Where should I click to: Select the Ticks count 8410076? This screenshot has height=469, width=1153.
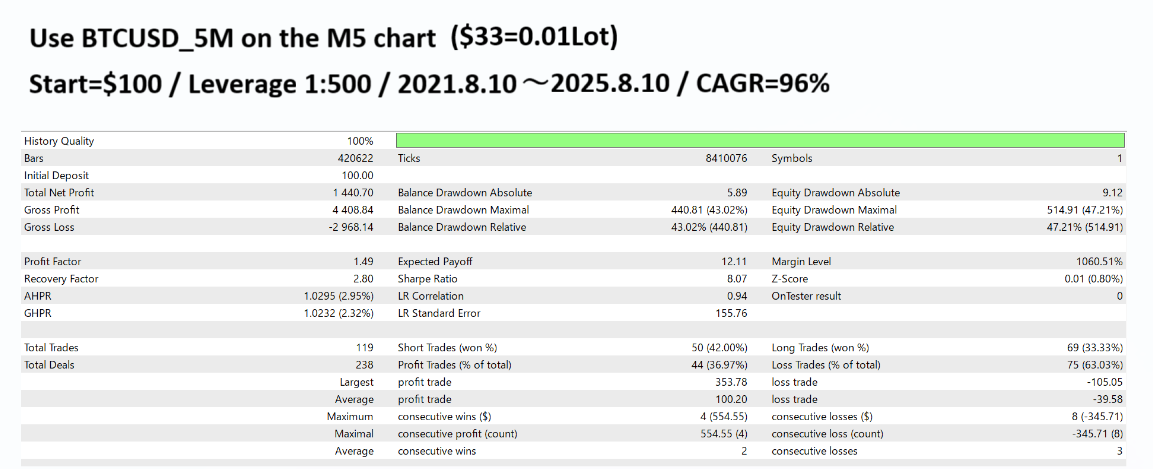pos(726,158)
